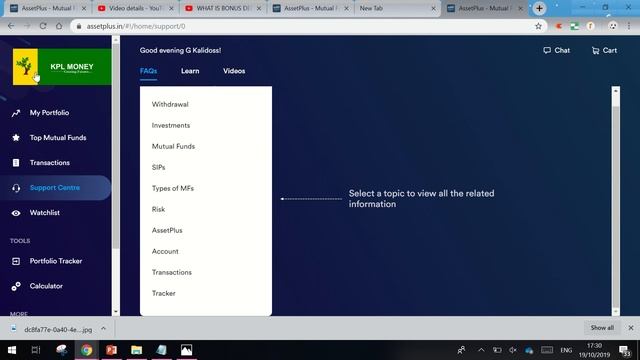Open File Explorer from taskbar
640x360 pixels.
(x=136, y=350)
